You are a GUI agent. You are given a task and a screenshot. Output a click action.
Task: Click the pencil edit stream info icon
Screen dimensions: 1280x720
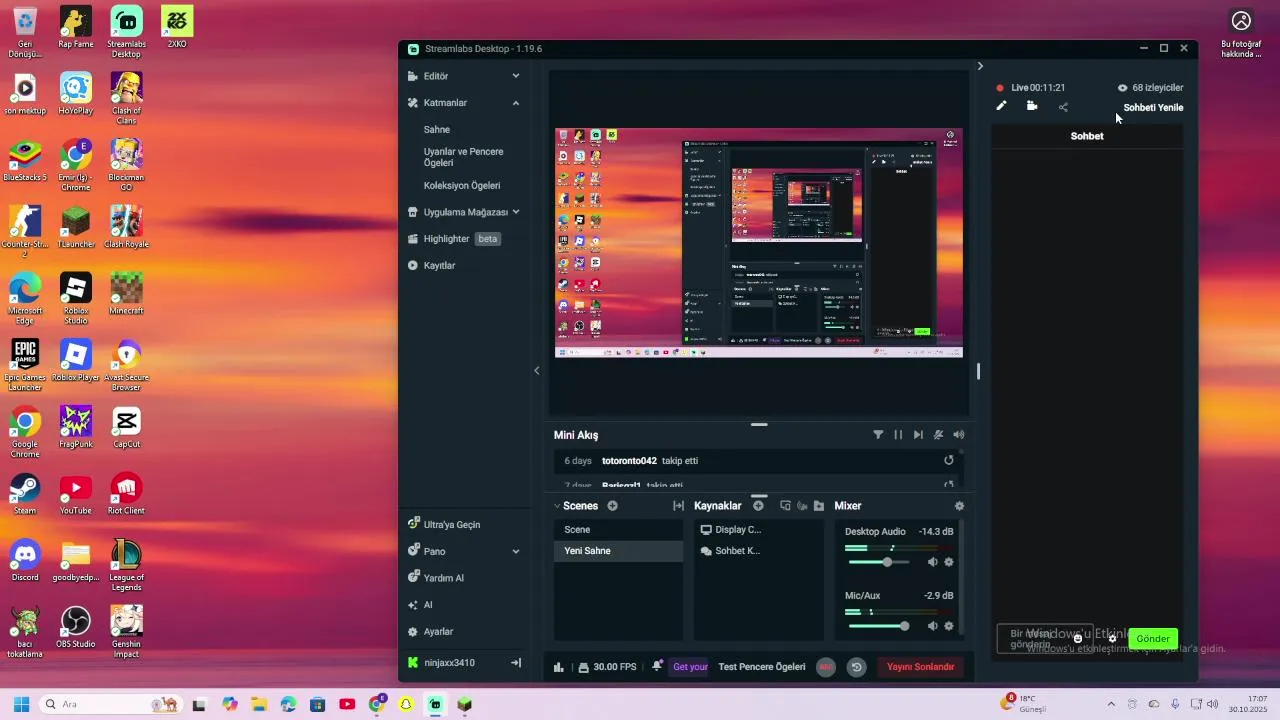coord(1001,106)
